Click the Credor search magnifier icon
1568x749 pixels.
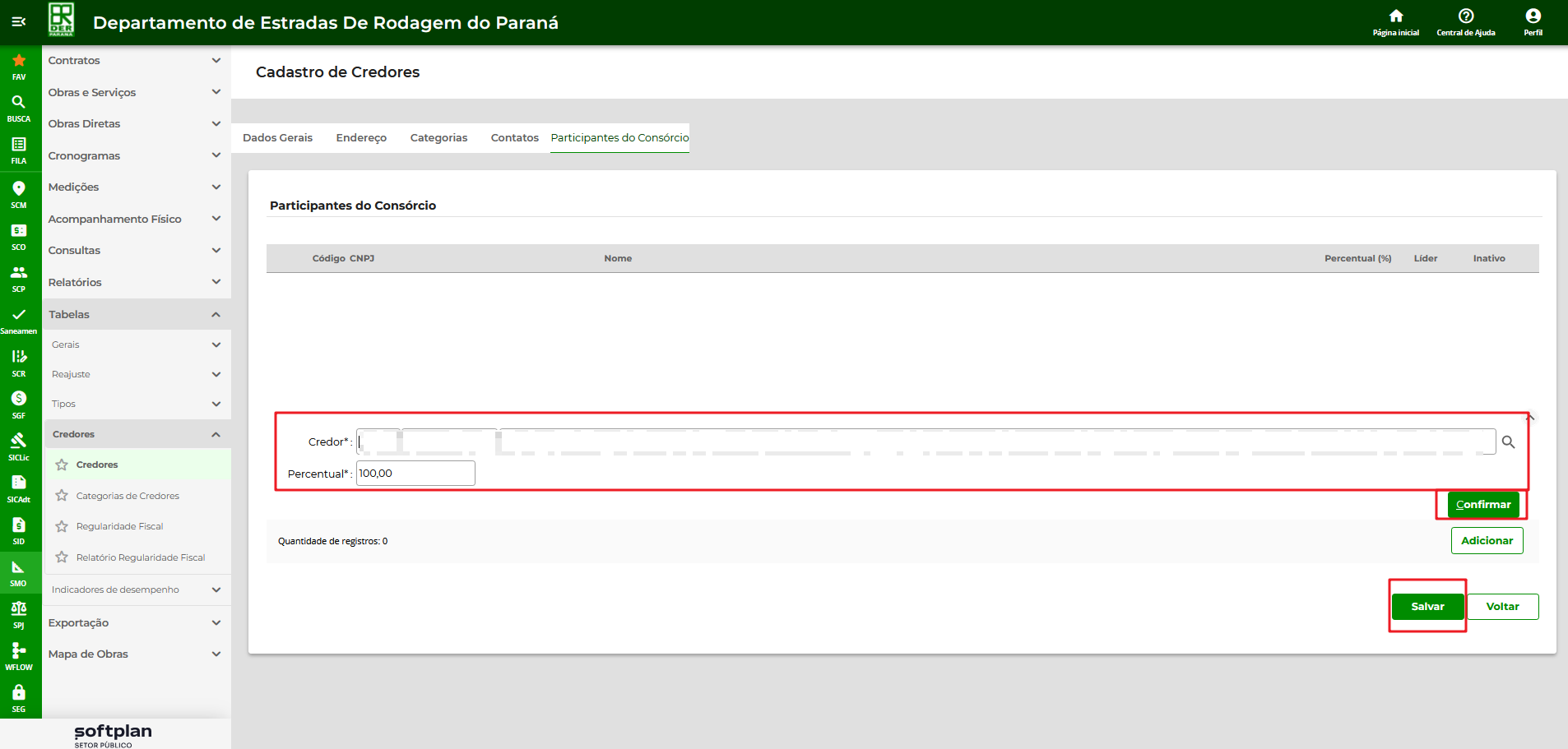point(1508,442)
